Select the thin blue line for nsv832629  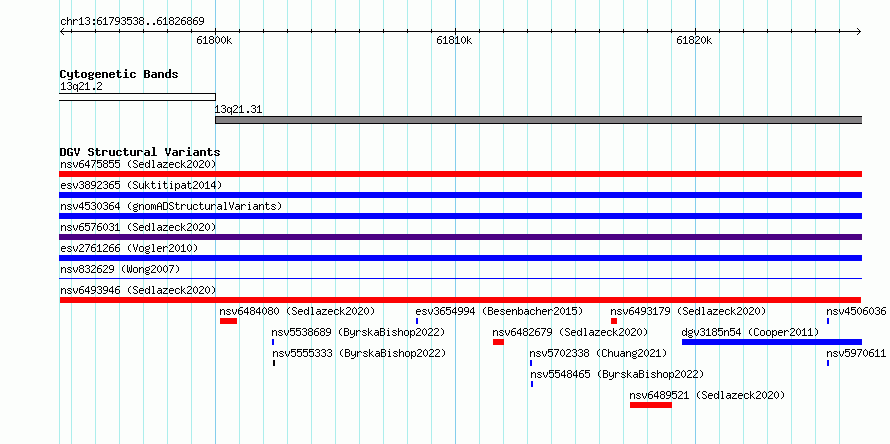(461, 279)
